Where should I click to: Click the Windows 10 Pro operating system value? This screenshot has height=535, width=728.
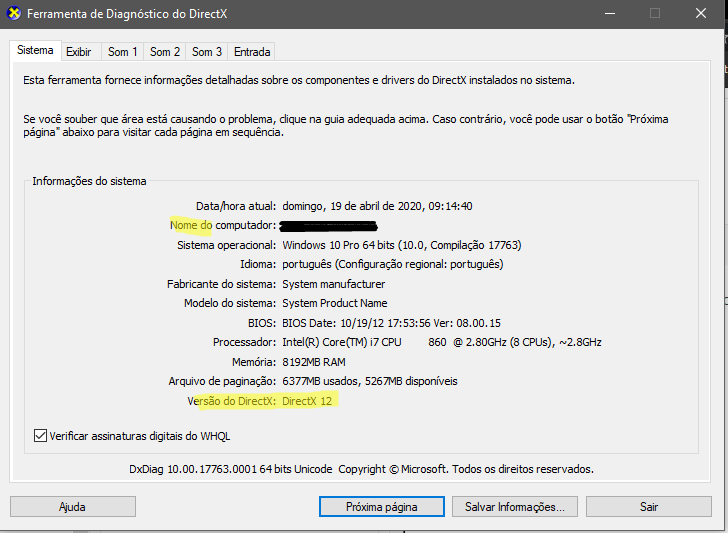click(402, 245)
